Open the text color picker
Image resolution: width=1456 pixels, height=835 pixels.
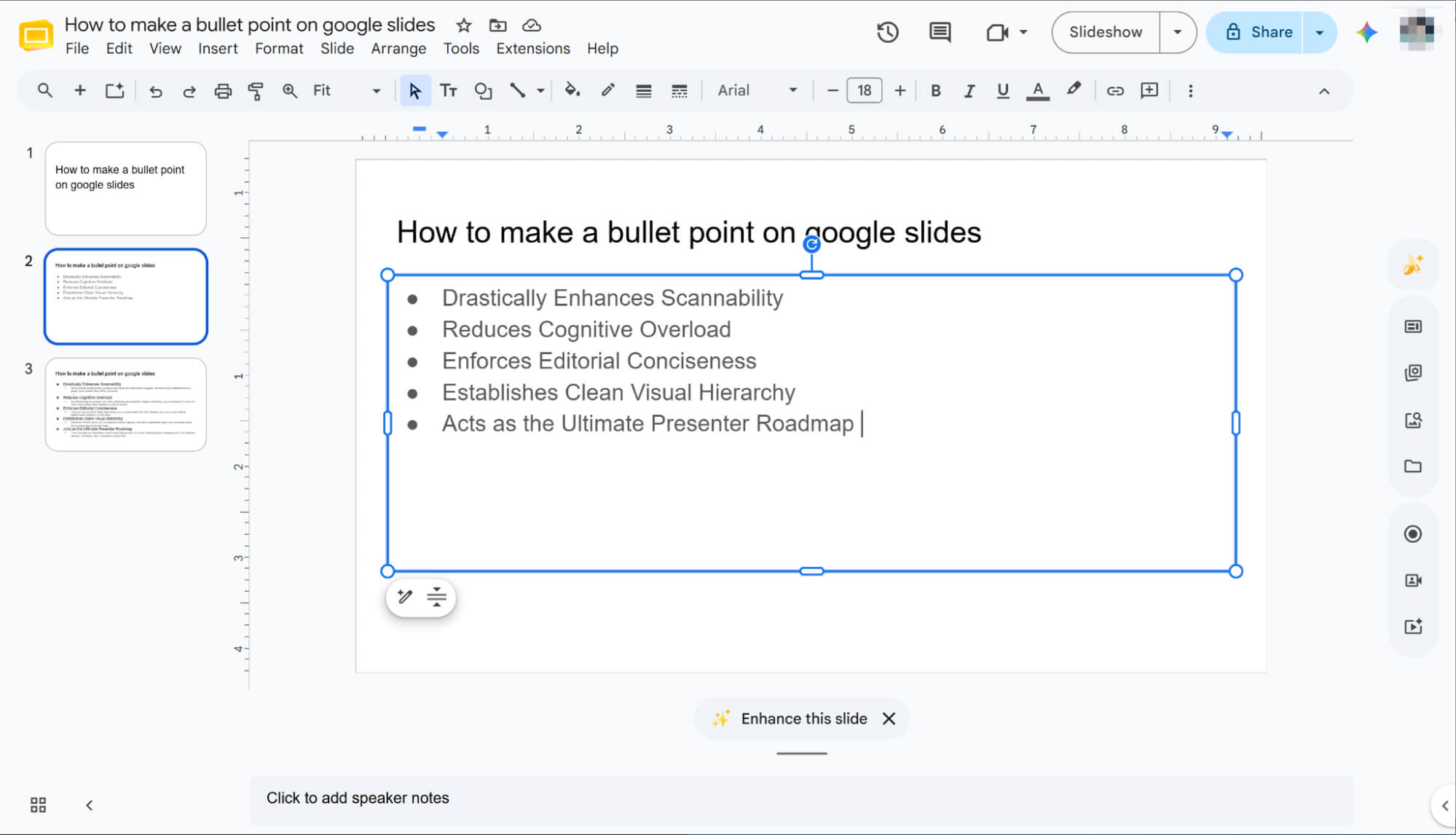click(x=1038, y=91)
